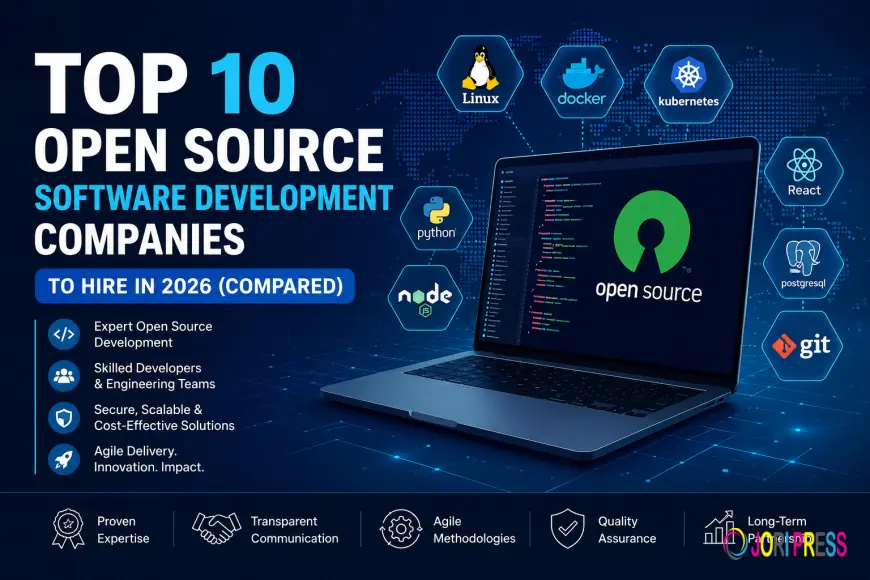Select the team icon beside Skilled Developers
This screenshot has width=870, height=580.
[x=64, y=376]
